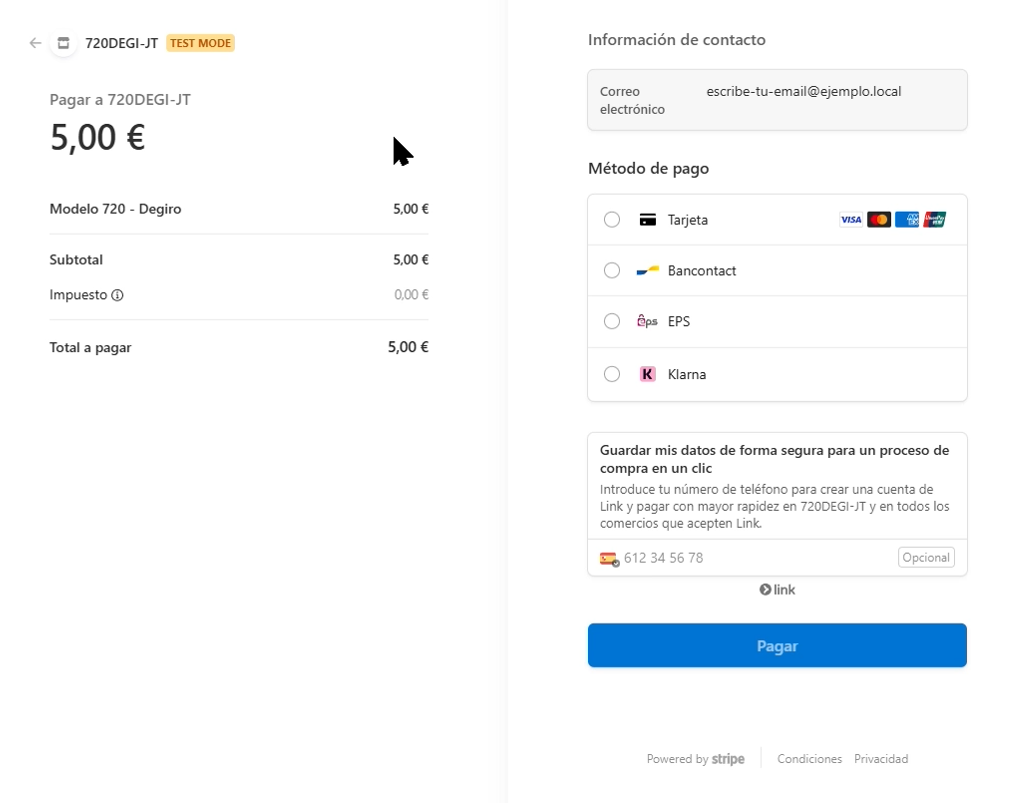Click the tax info icon beside Impuesto

pos(117,295)
